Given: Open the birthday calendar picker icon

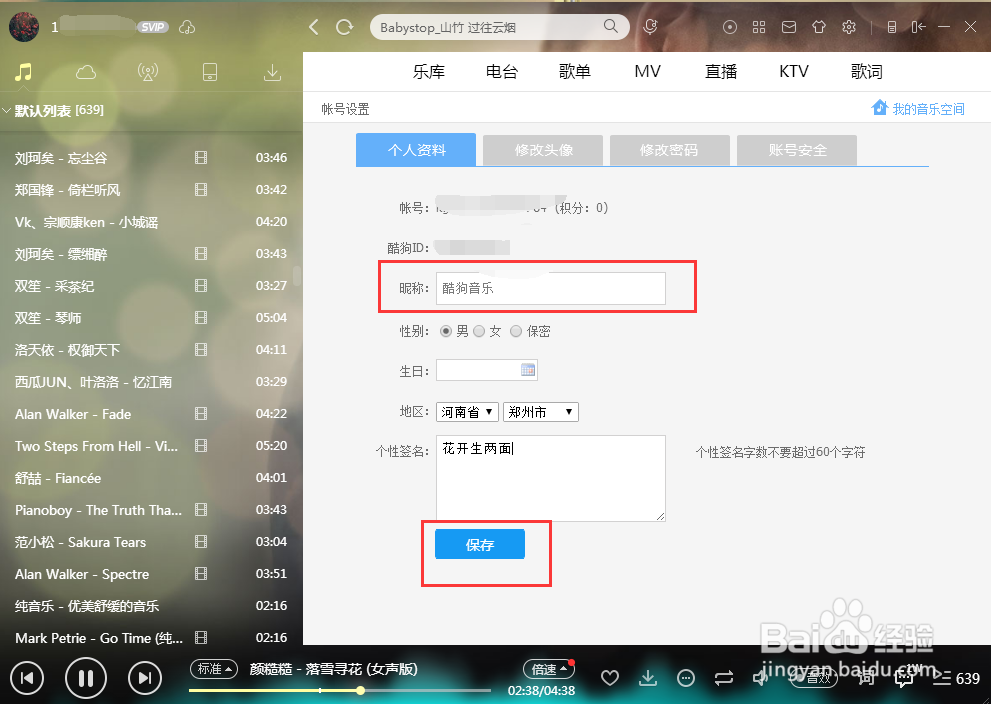Looking at the screenshot, I should click(x=528, y=370).
